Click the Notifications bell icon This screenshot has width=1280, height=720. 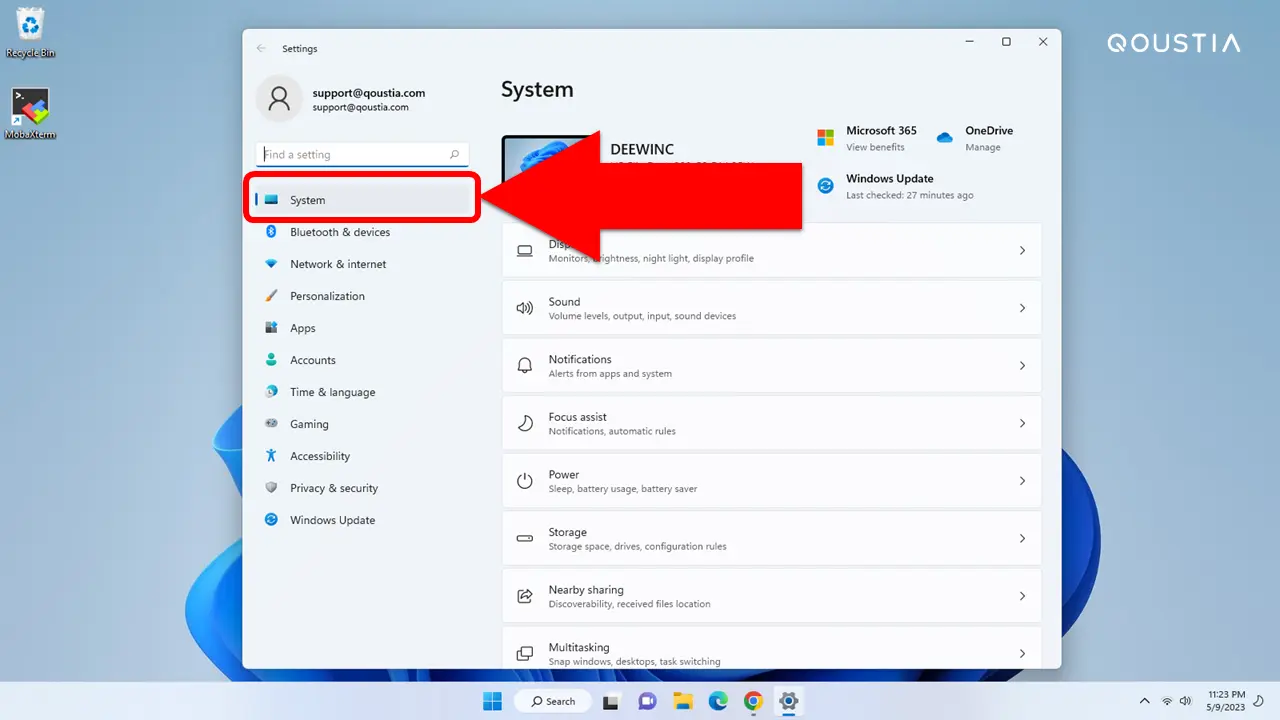(x=525, y=366)
